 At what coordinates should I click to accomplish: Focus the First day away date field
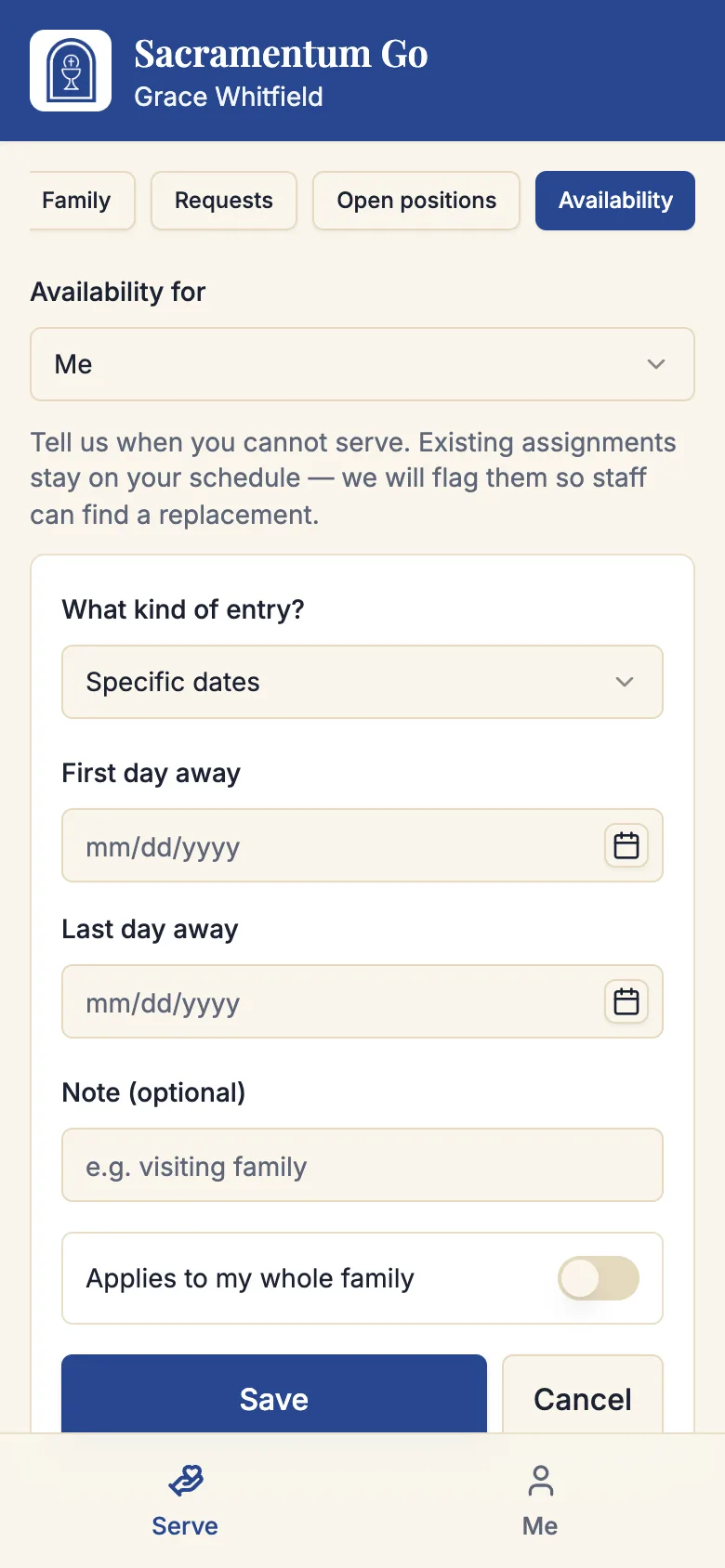[x=362, y=845]
